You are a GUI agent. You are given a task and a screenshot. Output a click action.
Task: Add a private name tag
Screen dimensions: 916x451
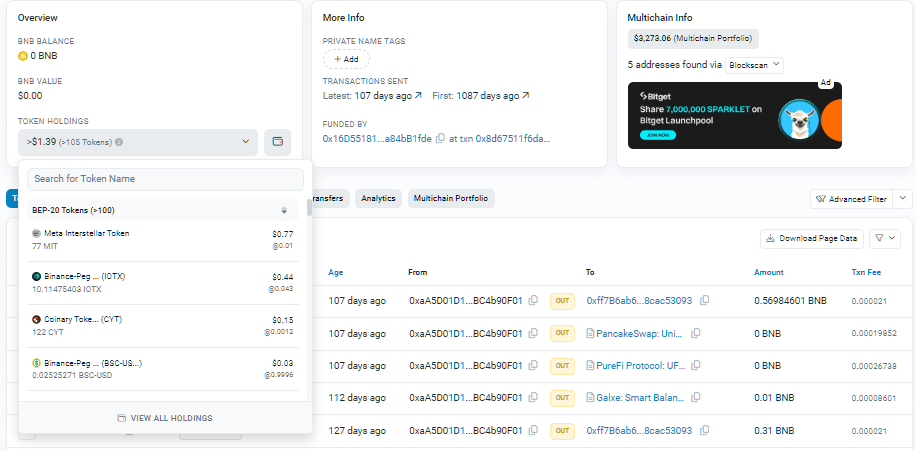346,59
